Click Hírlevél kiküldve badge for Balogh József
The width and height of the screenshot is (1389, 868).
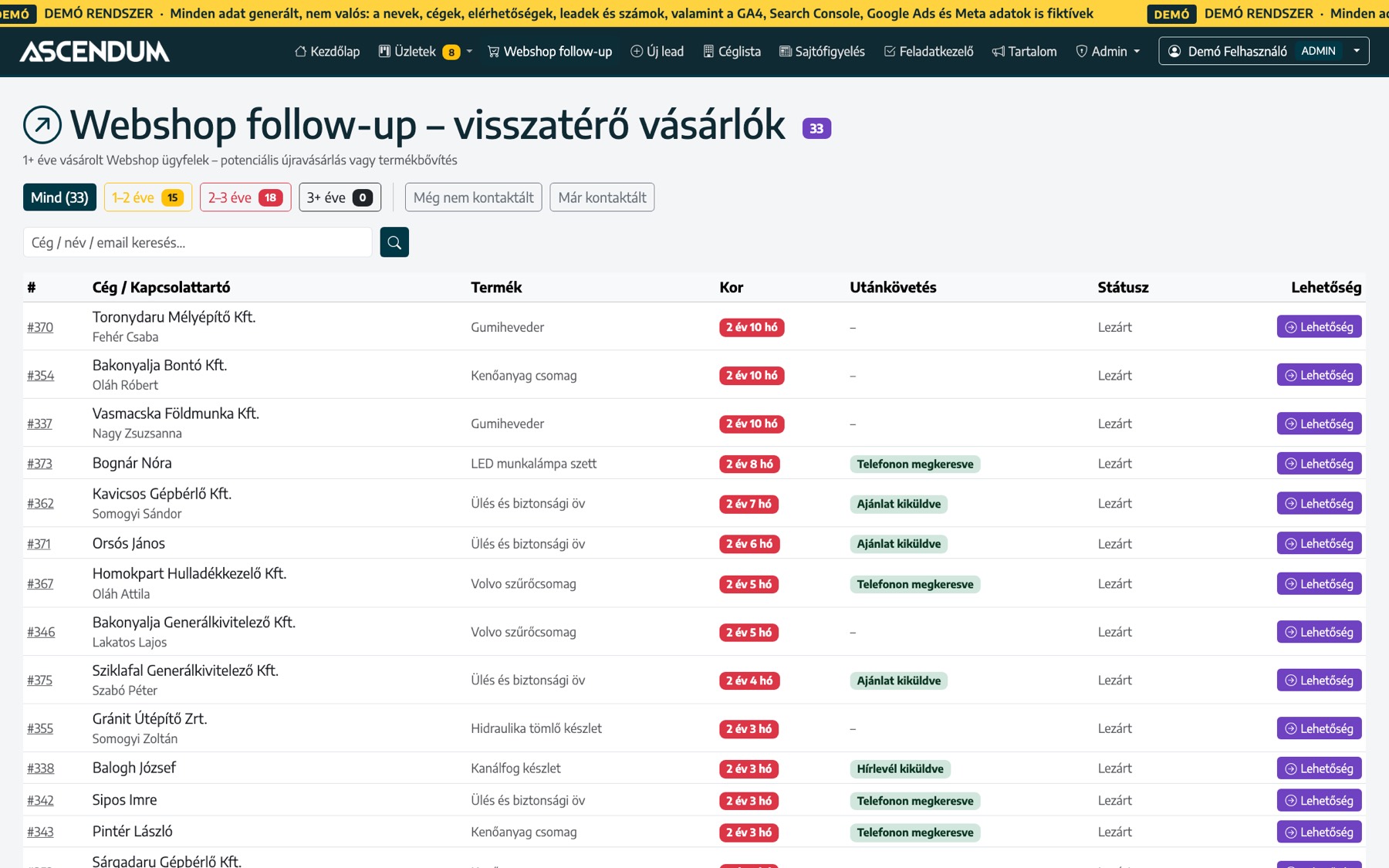tap(901, 768)
